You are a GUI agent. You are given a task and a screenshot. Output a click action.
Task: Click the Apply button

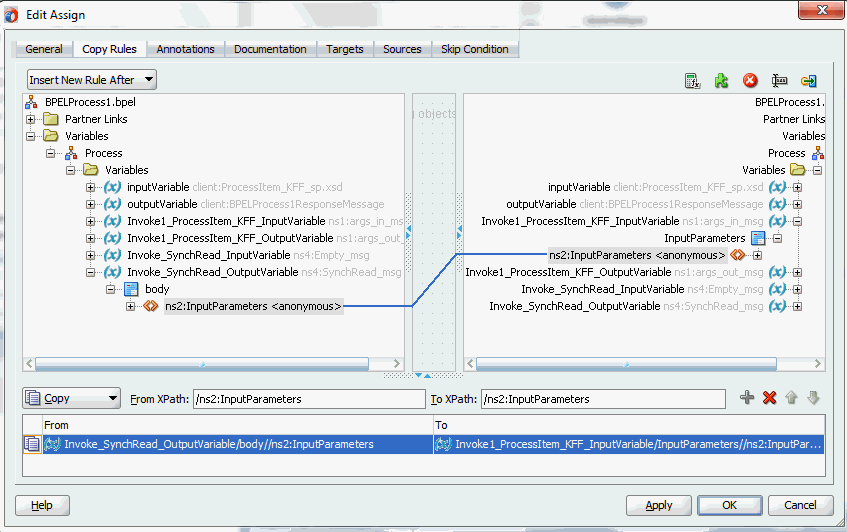point(658,505)
